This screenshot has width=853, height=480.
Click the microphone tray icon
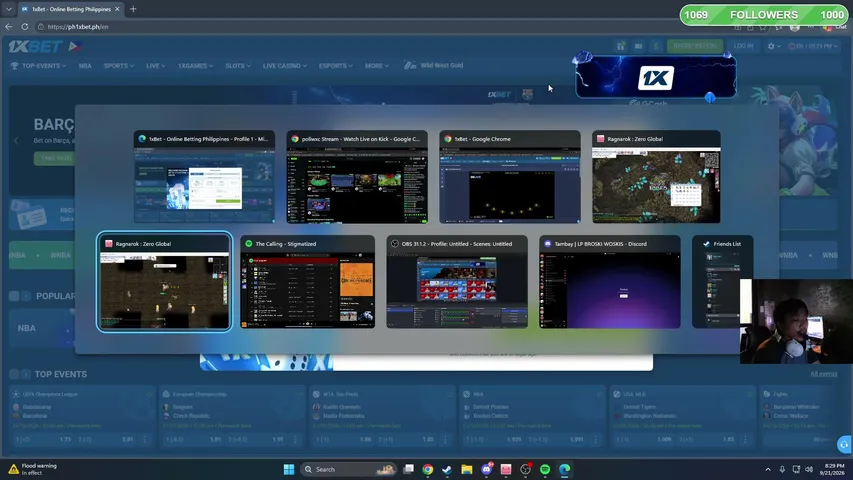pyautogui.click(x=782, y=469)
